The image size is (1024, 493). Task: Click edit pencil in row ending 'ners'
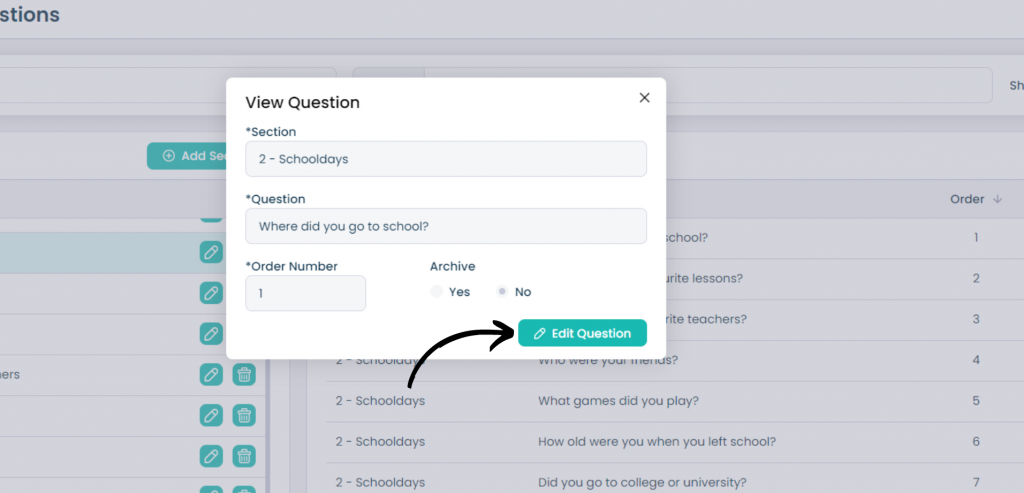tap(211, 375)
